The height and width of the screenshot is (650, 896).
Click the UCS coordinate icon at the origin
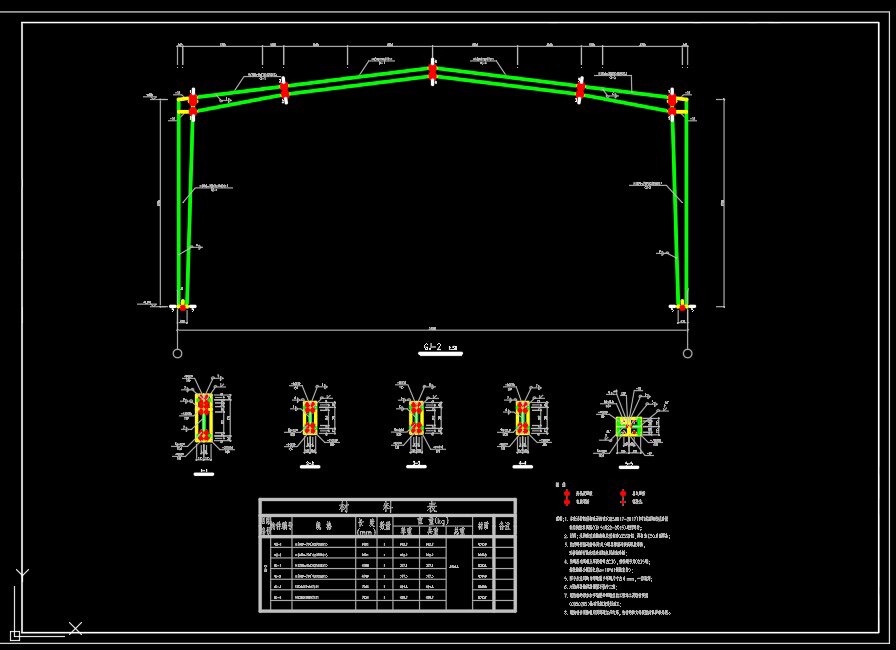[15, 635]
